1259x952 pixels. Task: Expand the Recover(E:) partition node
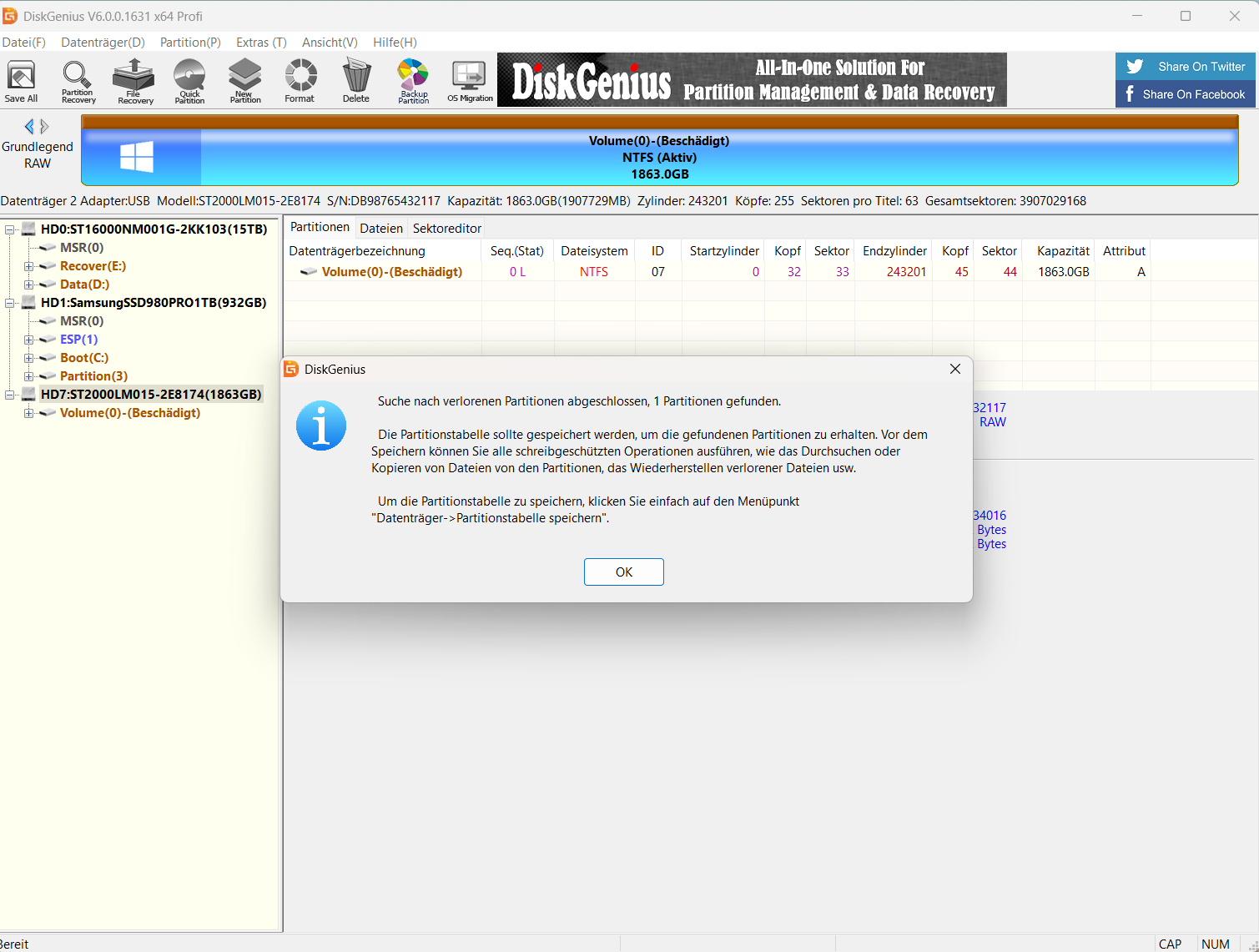click(x=28, y=266)
